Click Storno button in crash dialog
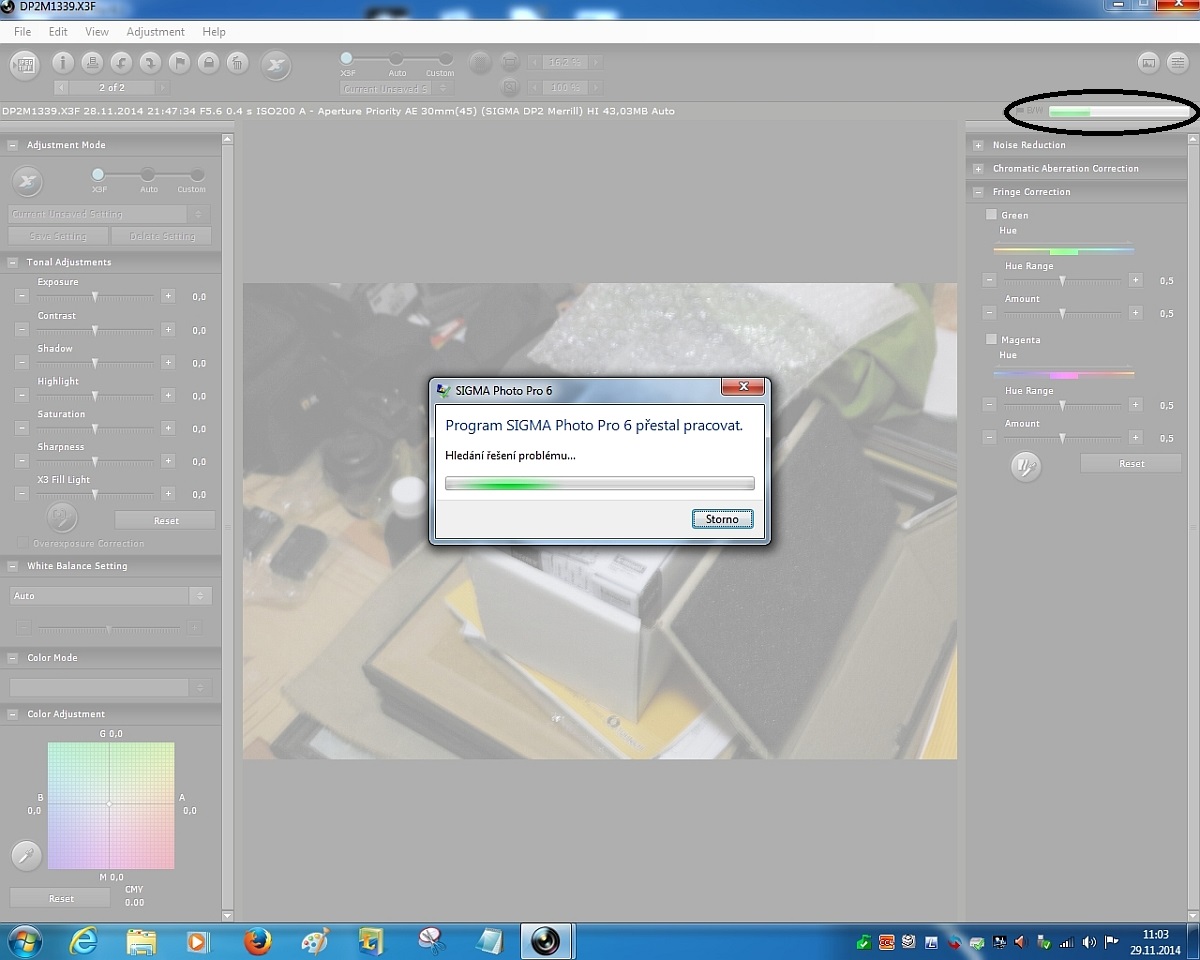 [722, 519]
